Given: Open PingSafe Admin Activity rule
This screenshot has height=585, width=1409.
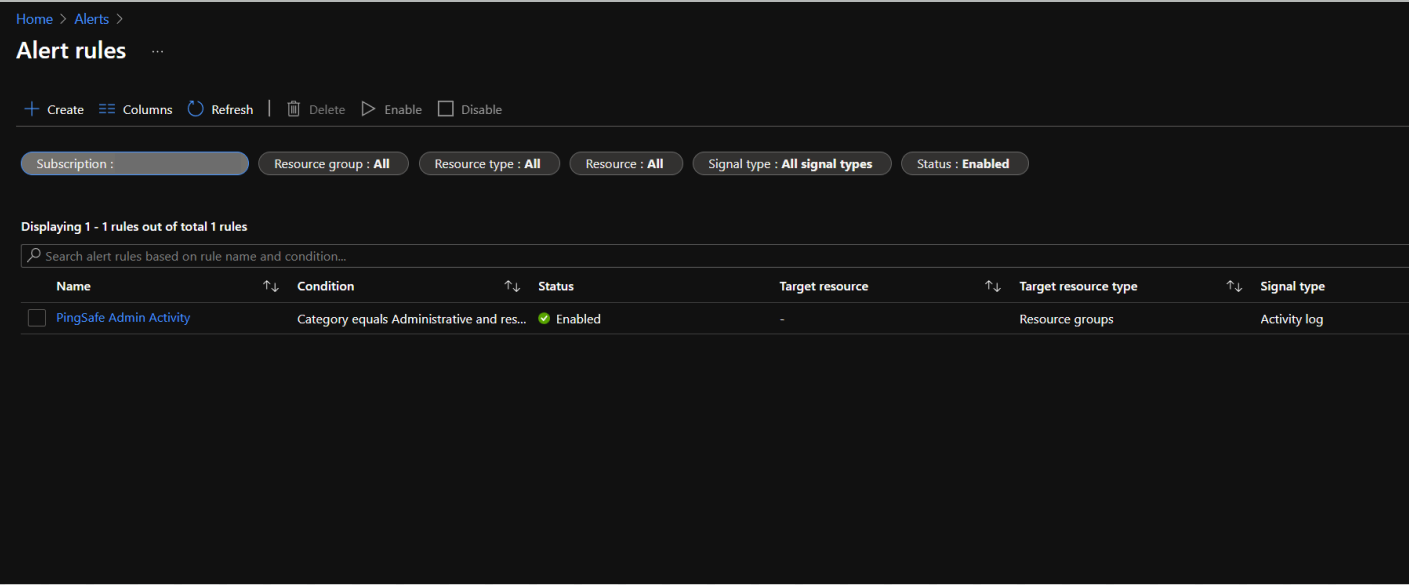Looking at the screenshot, I should (x=123, y=318).
